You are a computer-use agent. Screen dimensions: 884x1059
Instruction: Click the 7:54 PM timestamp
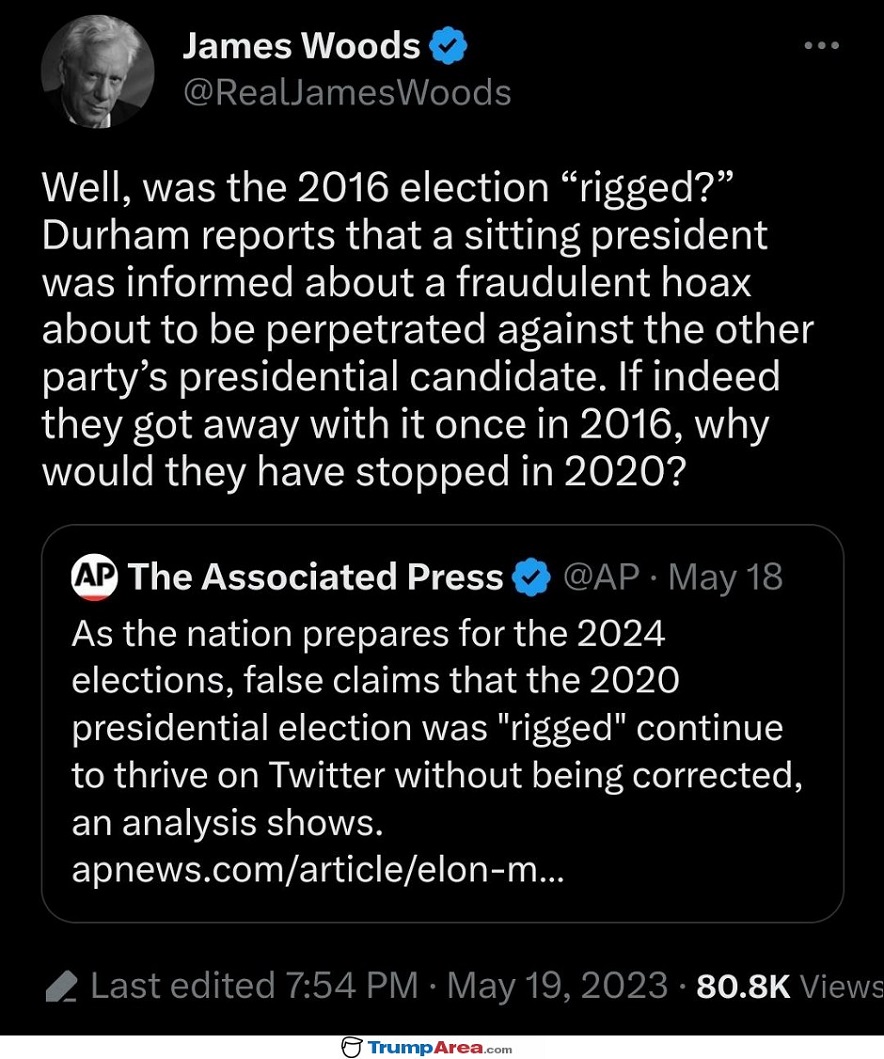[x=351, y=987]
